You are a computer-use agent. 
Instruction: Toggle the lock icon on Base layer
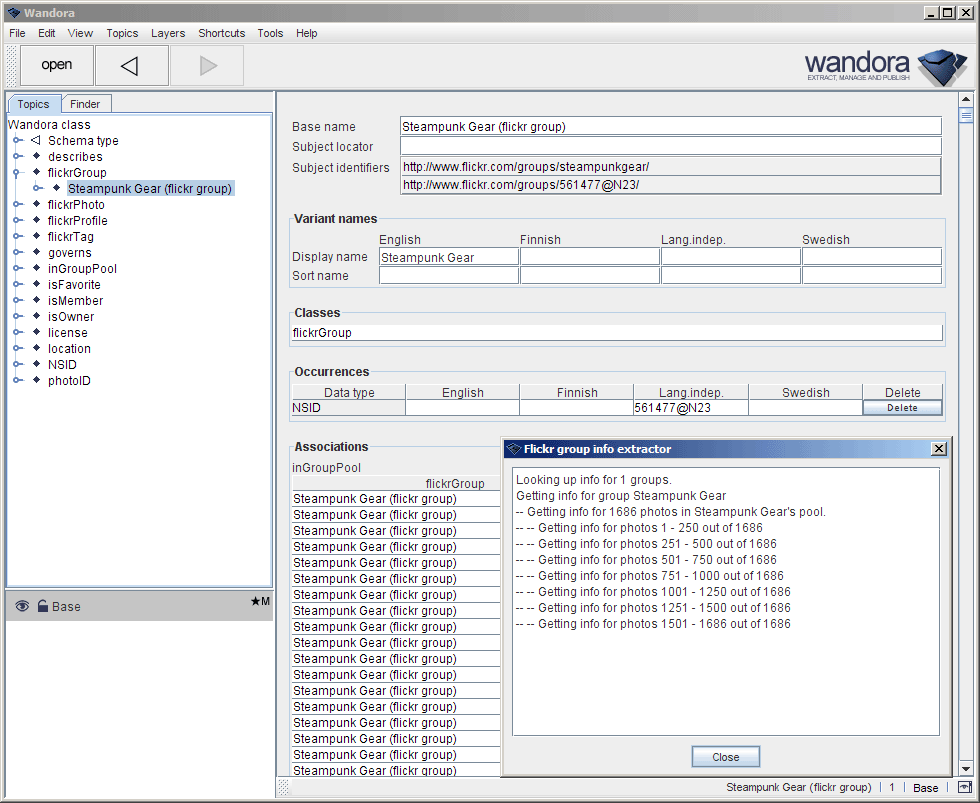click(43, 606)
